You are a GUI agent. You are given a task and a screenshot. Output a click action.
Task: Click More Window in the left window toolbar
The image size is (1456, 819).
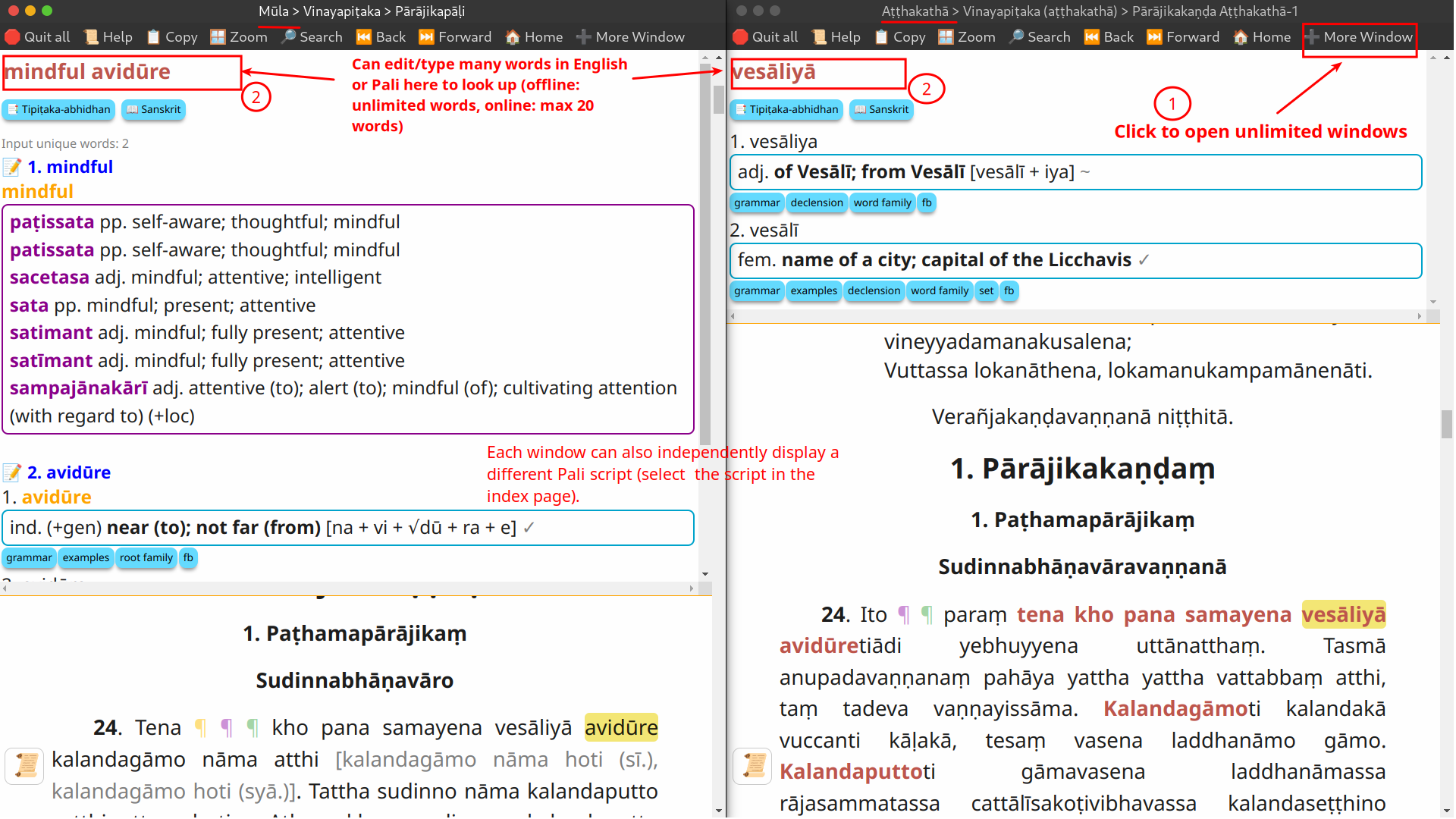[630, 36]
